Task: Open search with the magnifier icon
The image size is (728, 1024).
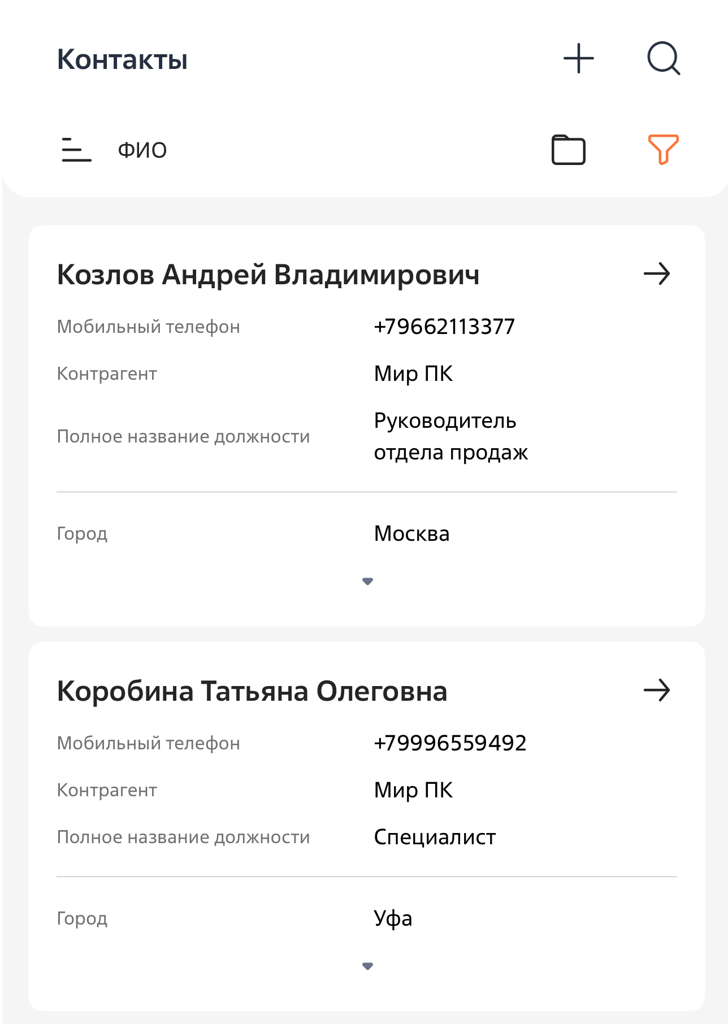Action: pyautogui.click(x=663, y=59)
